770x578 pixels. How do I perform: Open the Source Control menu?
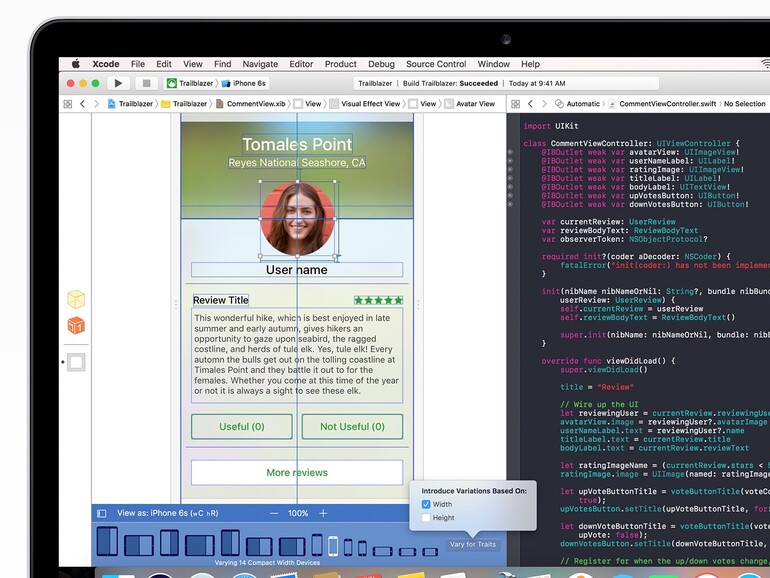(x=436, y=64)
